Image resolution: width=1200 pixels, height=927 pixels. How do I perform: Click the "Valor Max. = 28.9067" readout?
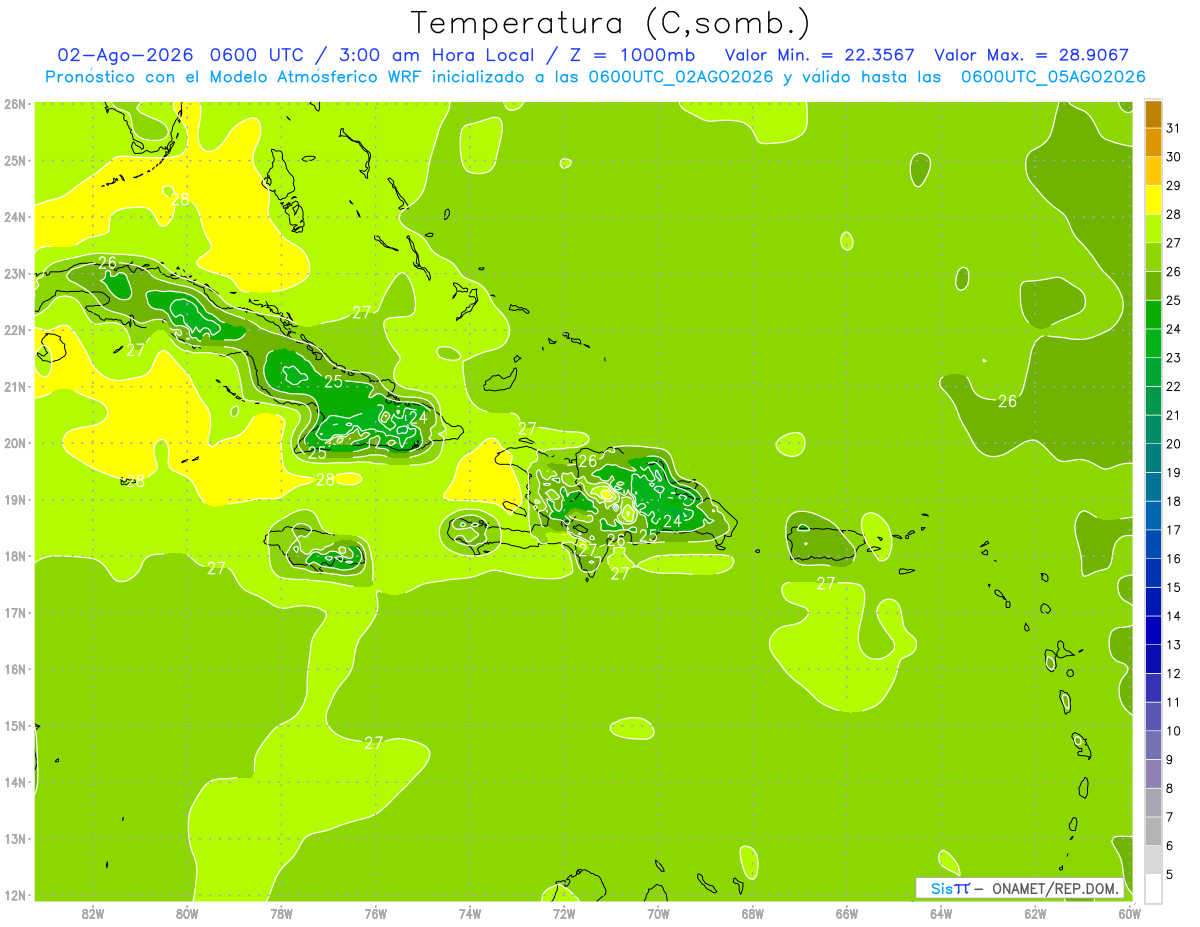click(x=1033, y=55)
